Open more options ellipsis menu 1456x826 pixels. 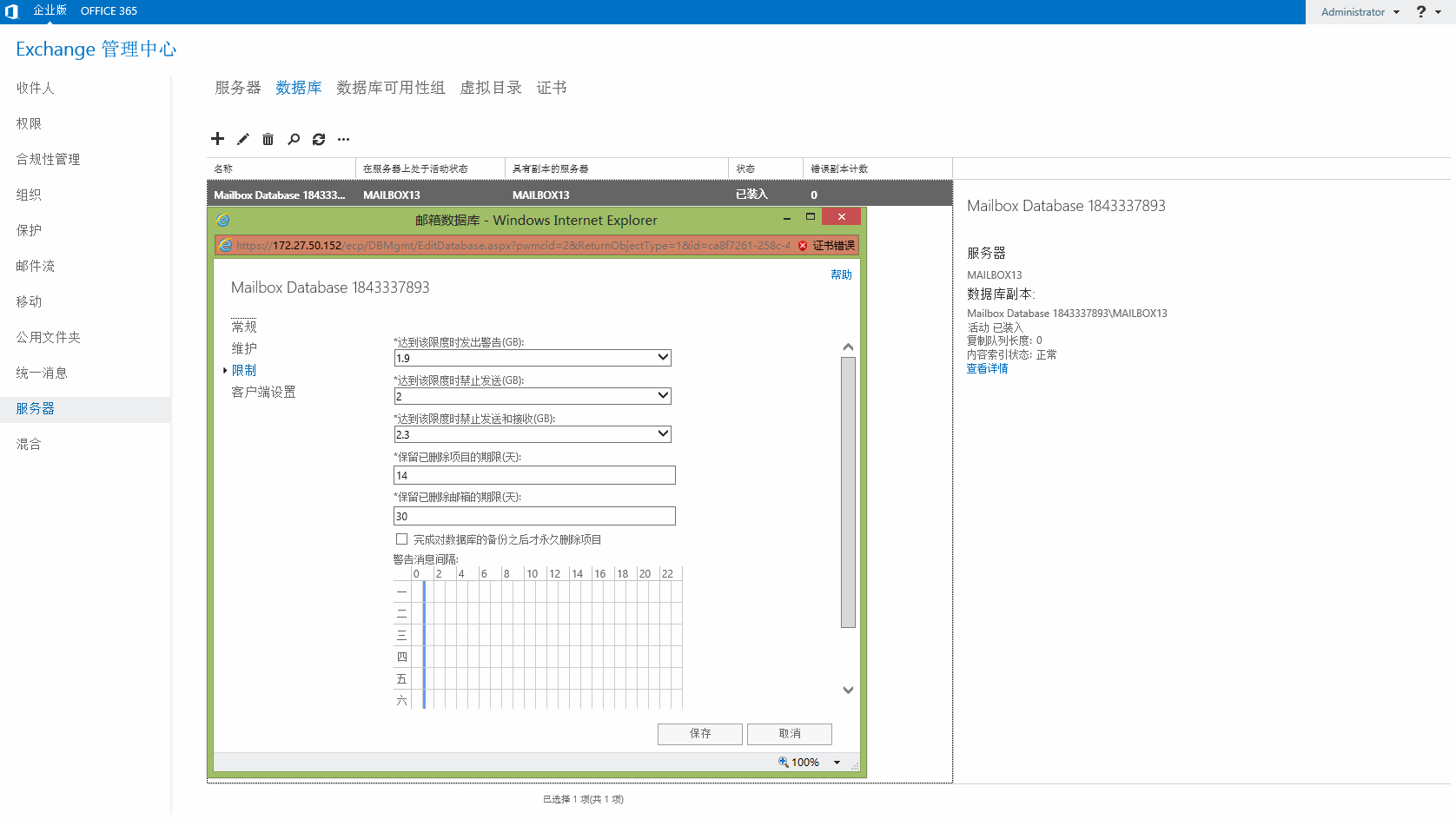click(x=344, y=139)
